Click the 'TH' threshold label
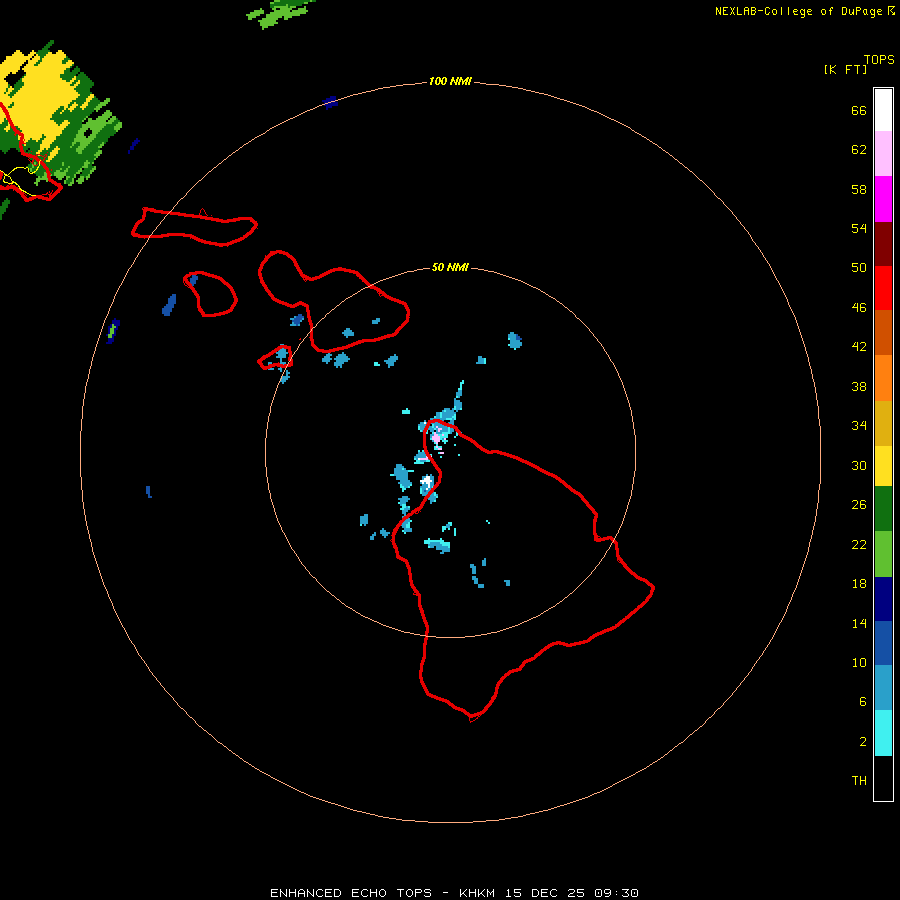Viewport: 900px width, 900px height. [x=859, y=780]
